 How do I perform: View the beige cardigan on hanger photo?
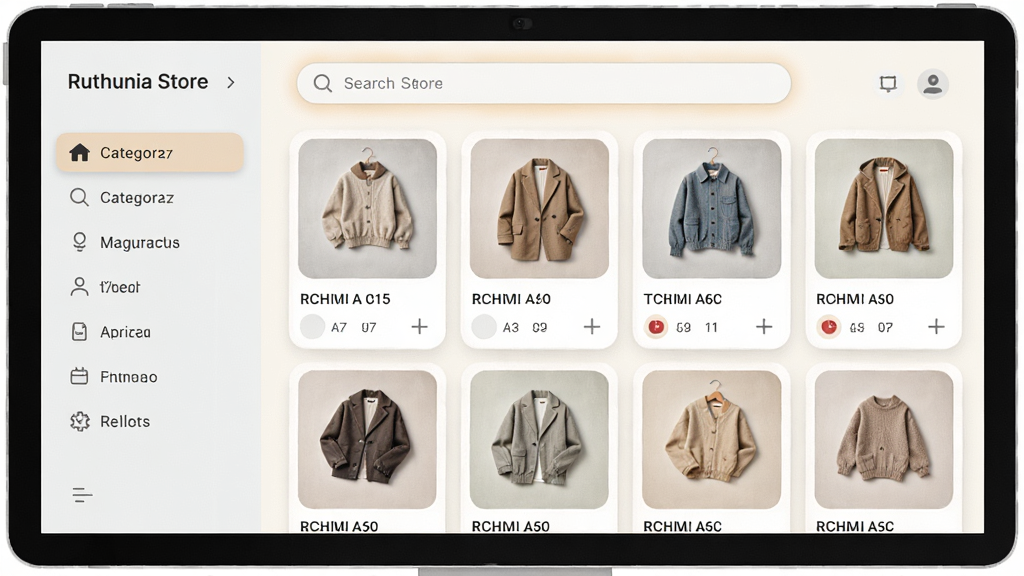pyautogui.click(x=712, y=440)
